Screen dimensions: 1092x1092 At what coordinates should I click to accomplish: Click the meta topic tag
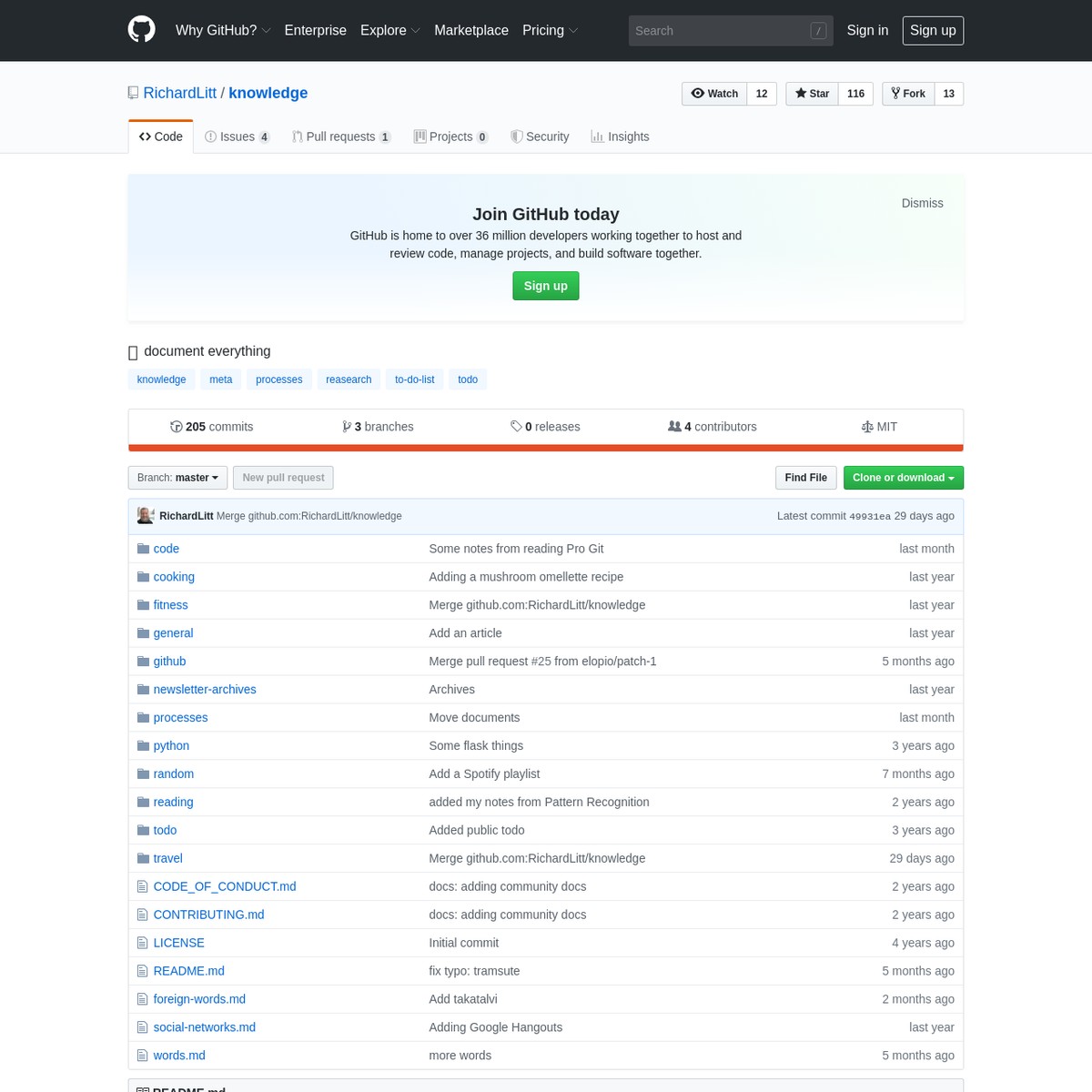click(x=221, y=379)
